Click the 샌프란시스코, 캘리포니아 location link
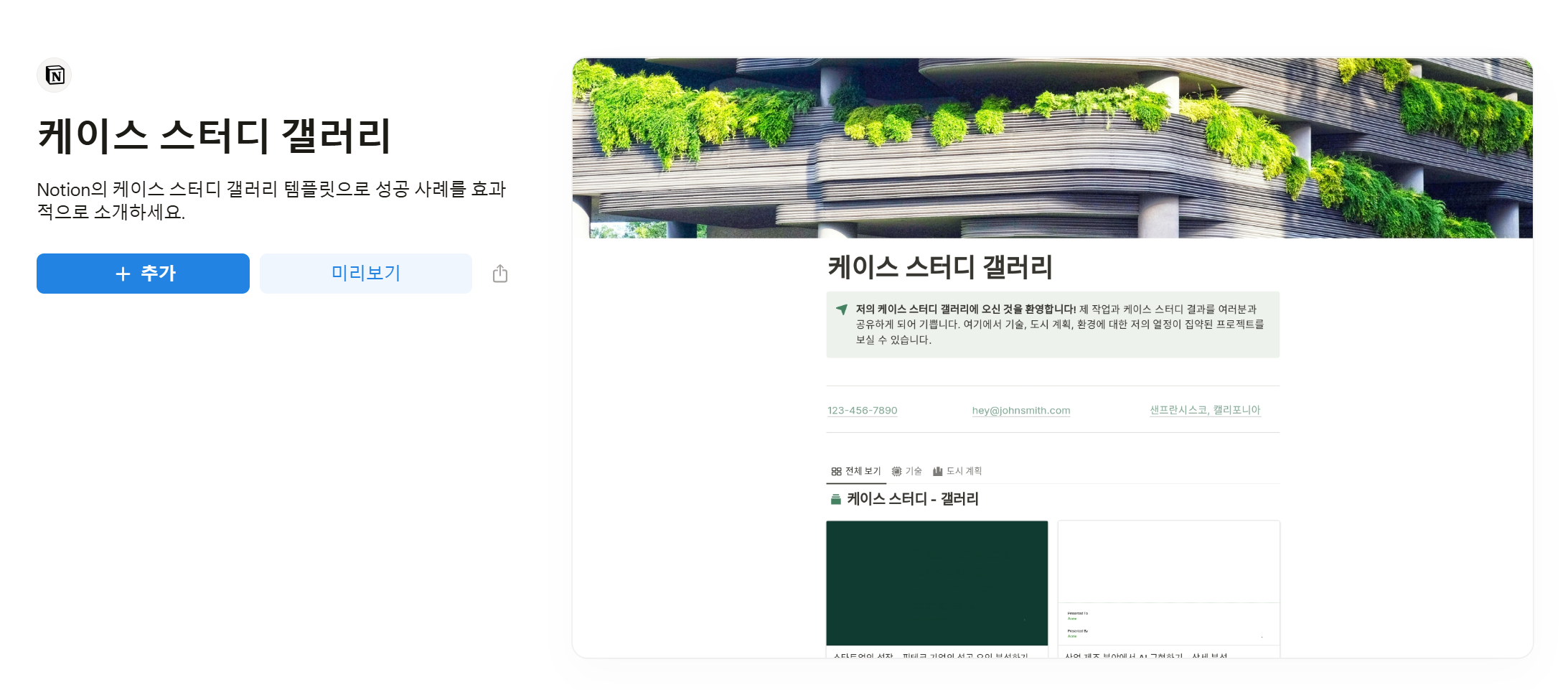This screenshot has width=1568, height=690. point(1205,410)
